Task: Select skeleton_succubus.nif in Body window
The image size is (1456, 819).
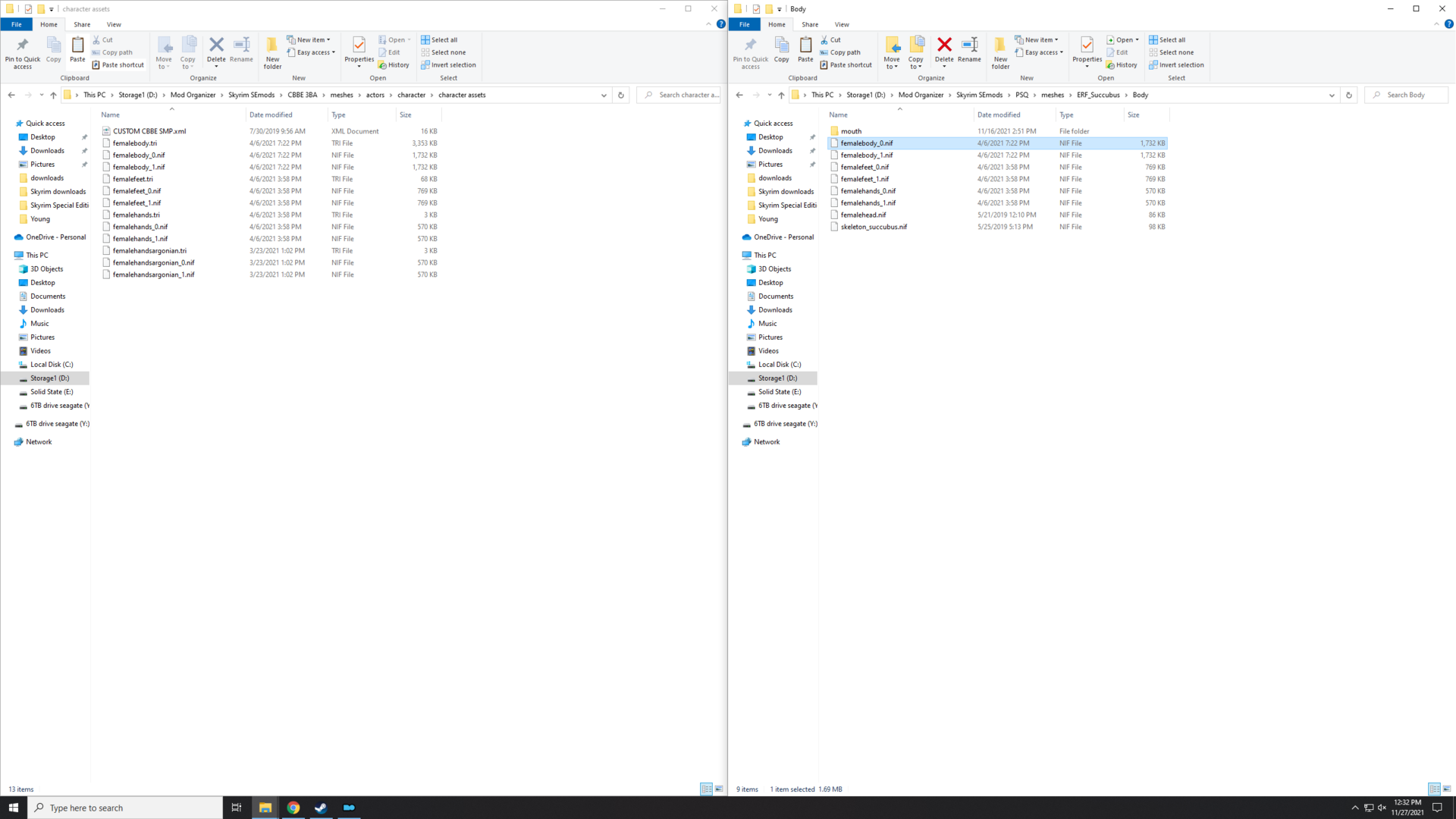Action: point(873,227)
